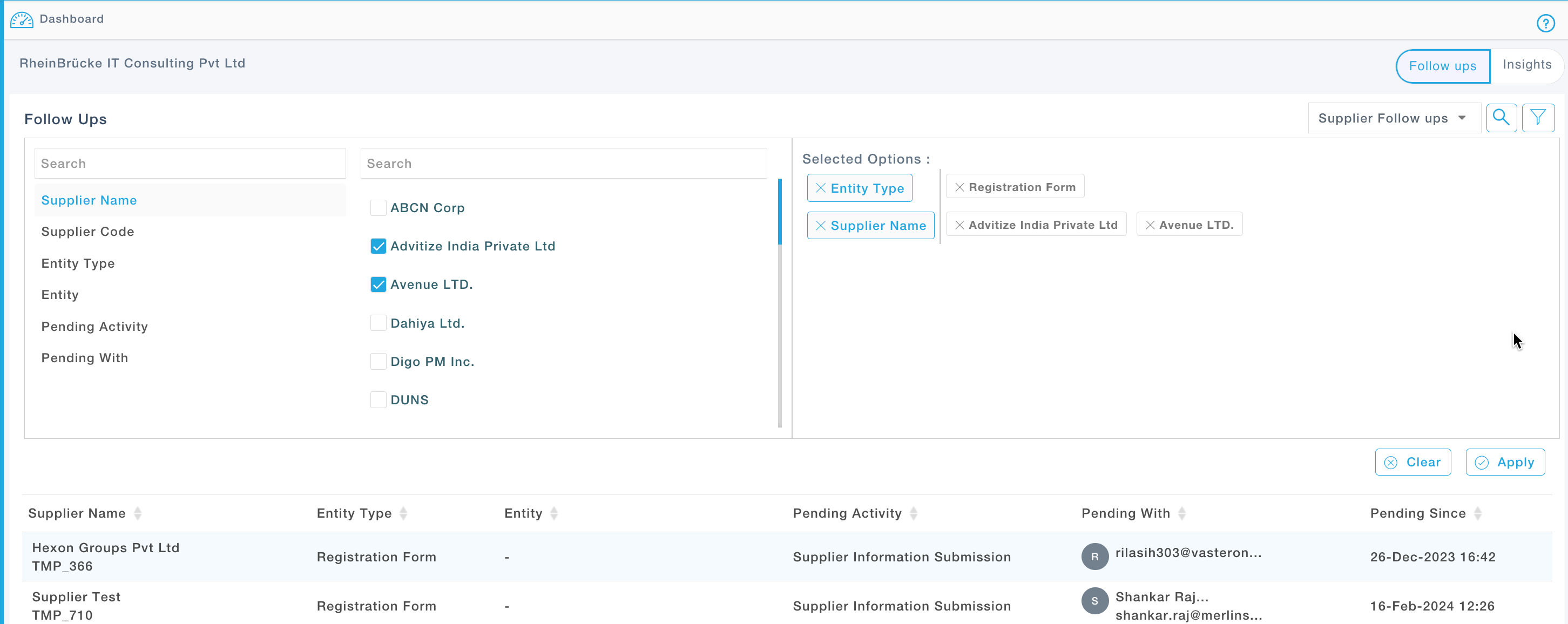
Task: Switch to the Insights tab
Action: pyautogui.click(x=1526, y=65)
